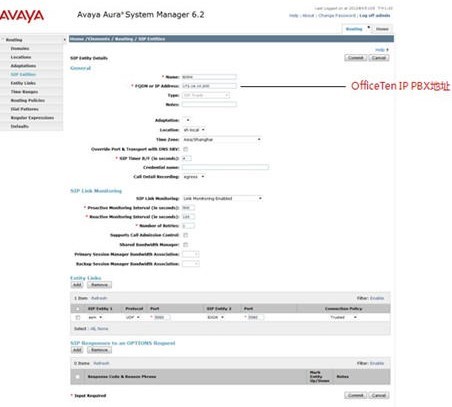
Task: Tick the Shared Bandwidth Manager checkbox
Action: [x=186, y=245]
